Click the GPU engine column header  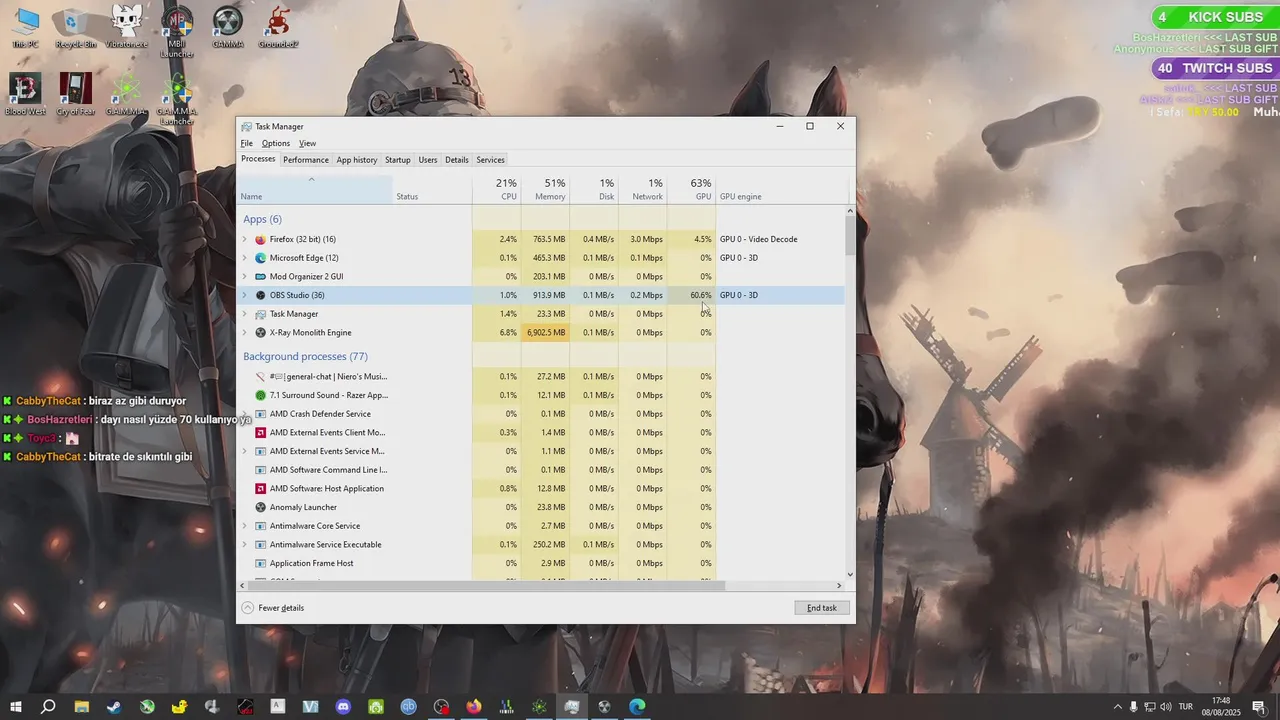click(782, 189)
